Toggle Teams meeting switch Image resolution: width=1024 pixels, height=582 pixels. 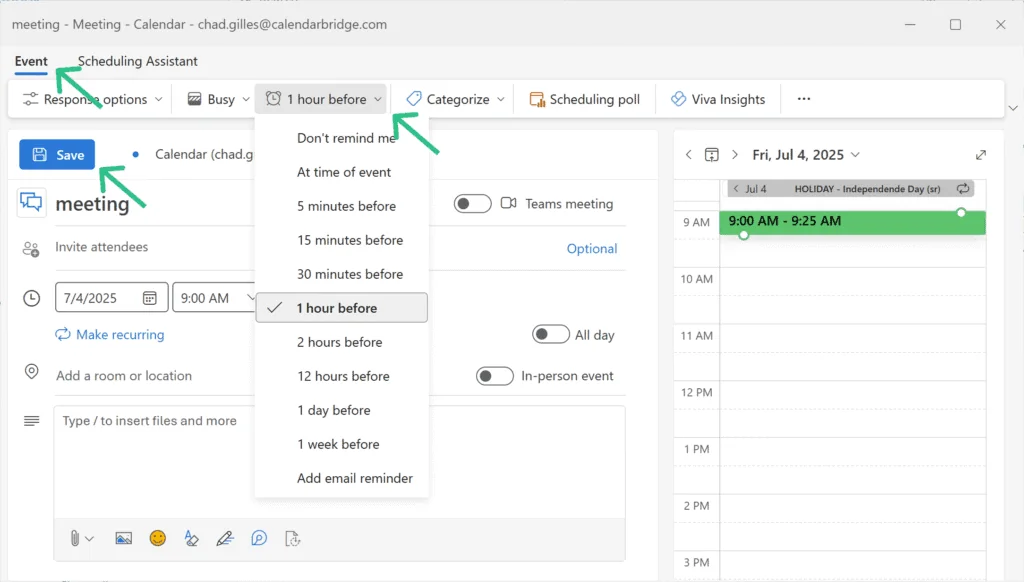tap(473, 204)
